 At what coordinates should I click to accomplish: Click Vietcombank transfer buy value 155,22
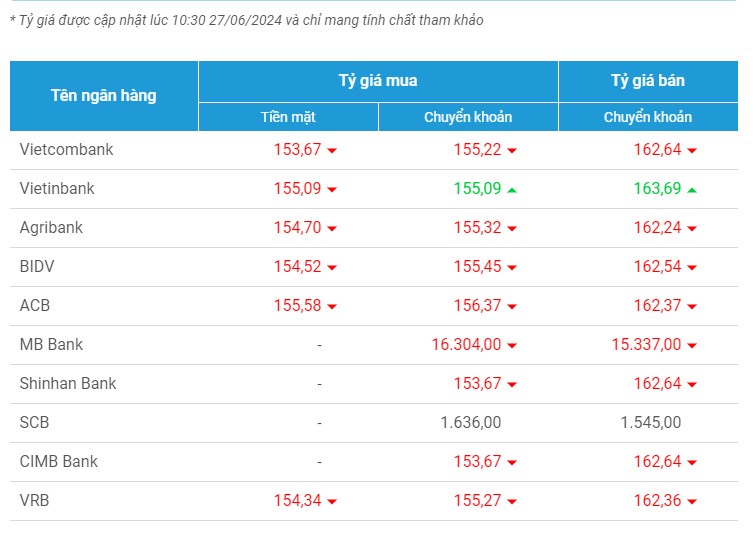[x=478, y=150]
